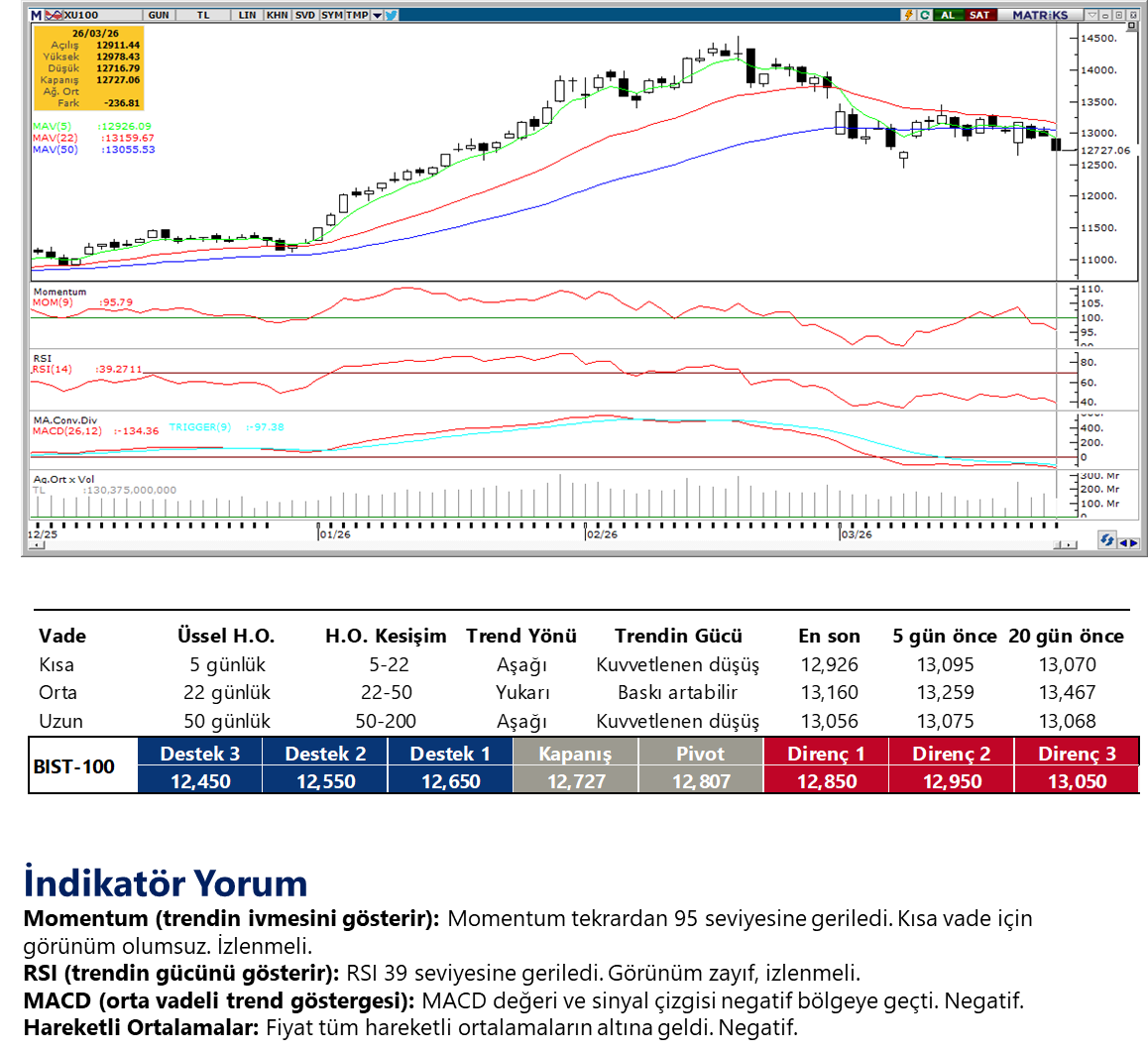The width and height of the screenshot is (1148, 1054).
Task: Toggle the KHN chart option
Action: pyautogui.click(x=277, y=15)
